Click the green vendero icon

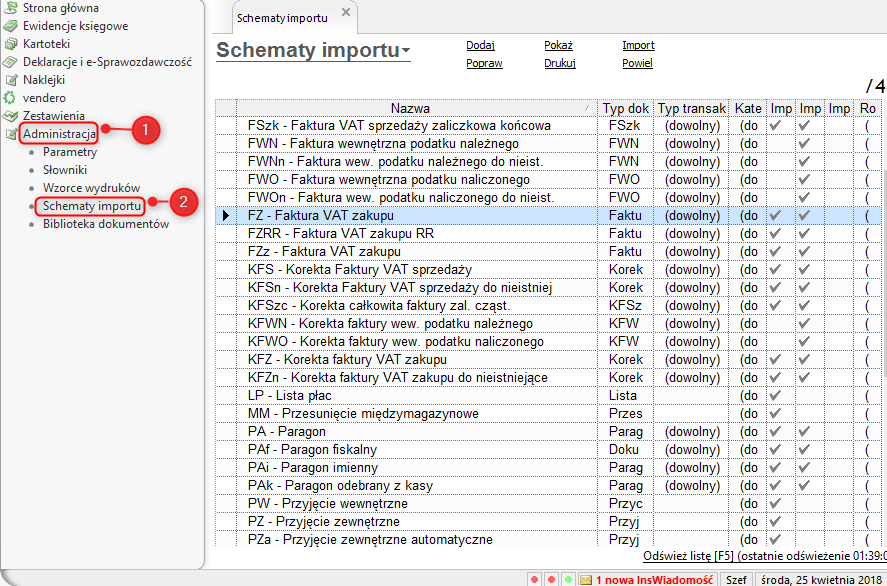coord(11,98)
